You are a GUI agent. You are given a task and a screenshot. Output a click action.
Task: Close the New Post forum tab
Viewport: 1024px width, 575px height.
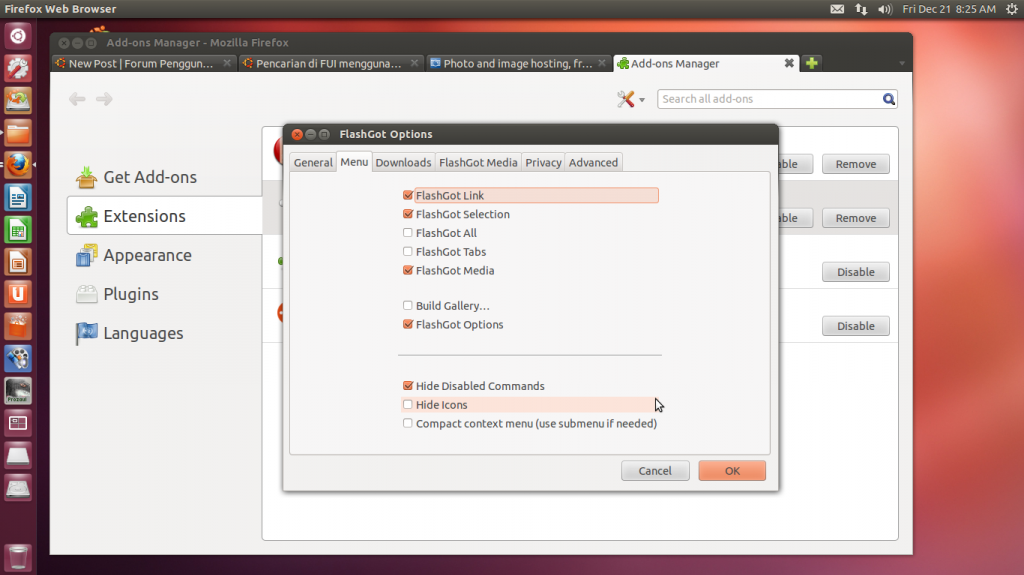[x=227, y=63]
